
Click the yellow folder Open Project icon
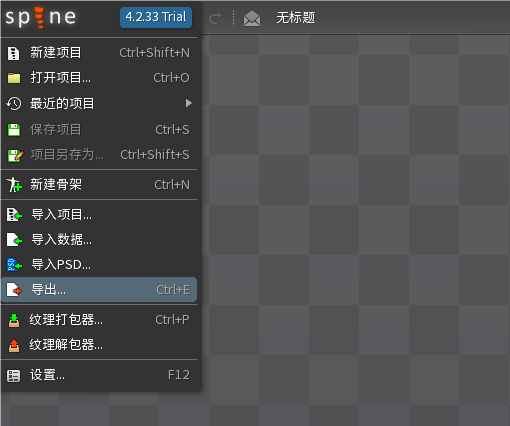pos(14,78)
